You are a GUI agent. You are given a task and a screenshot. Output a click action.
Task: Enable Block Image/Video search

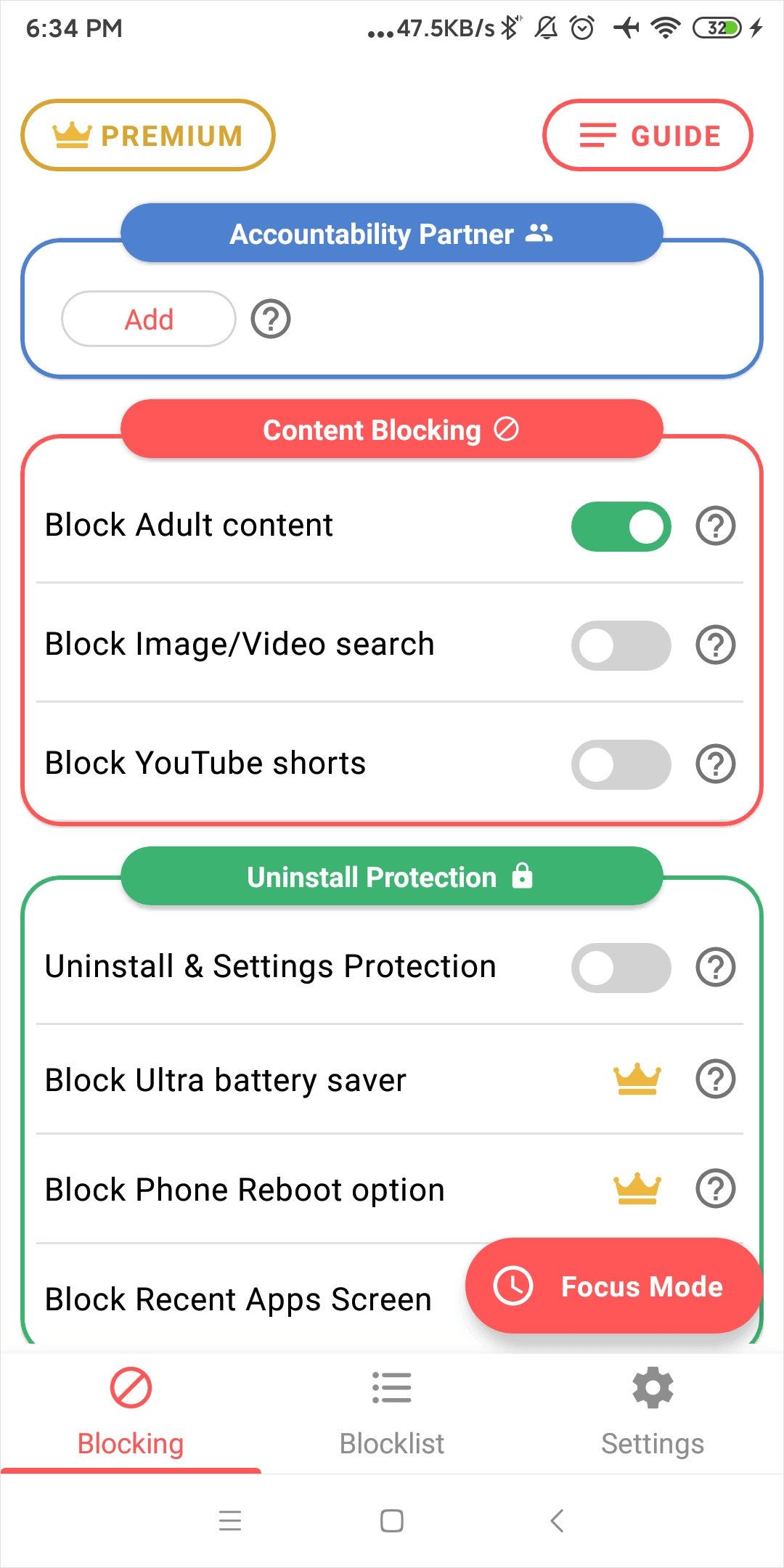click(621, 645)
